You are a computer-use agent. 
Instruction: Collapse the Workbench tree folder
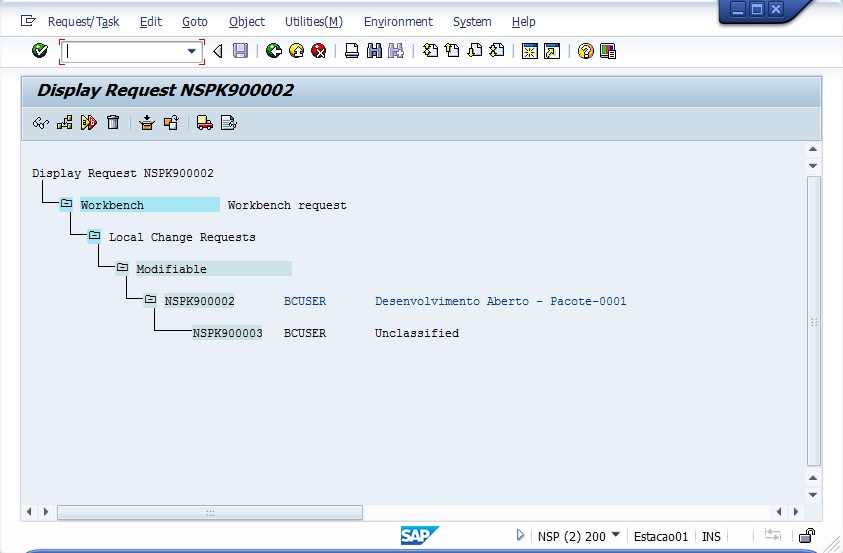coord(66,205)
